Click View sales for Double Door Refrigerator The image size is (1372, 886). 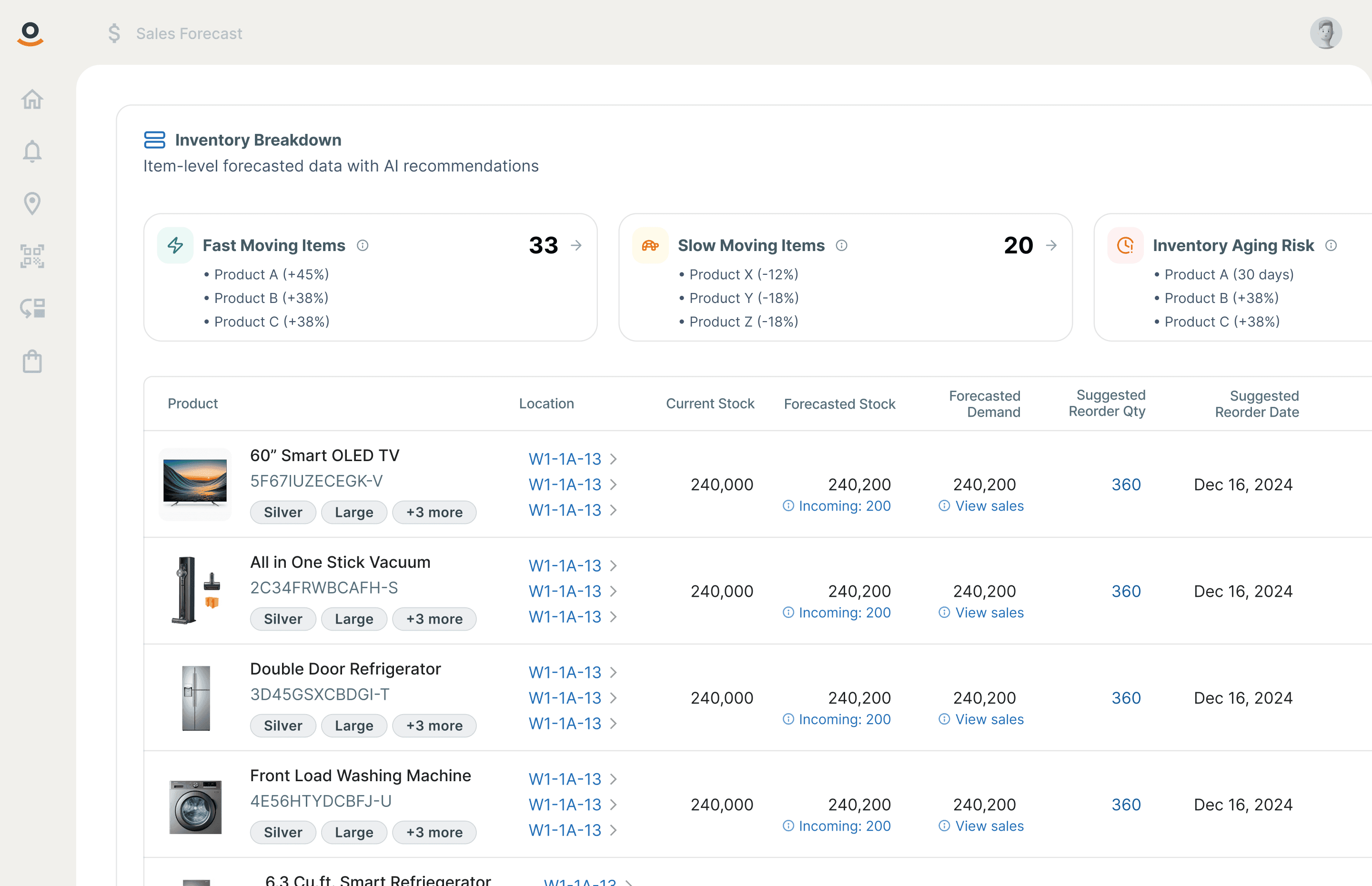tap(989, 720)
